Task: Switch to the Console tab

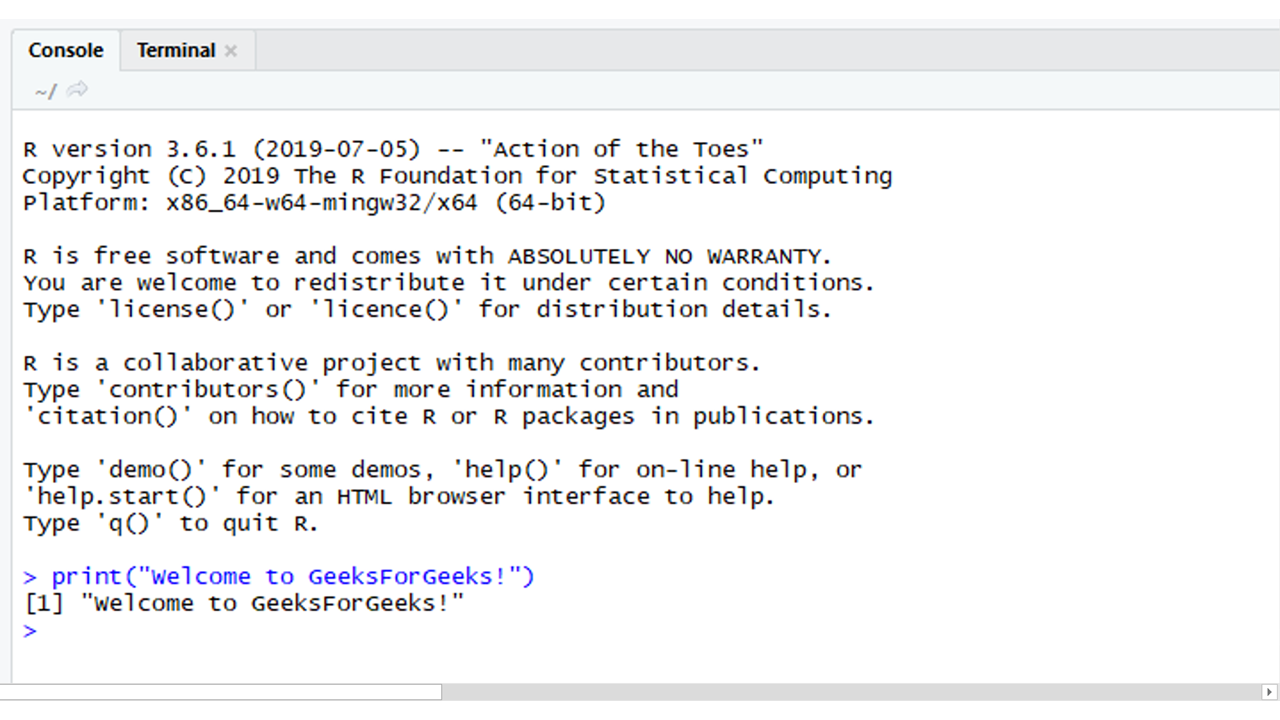Action: 66,51
